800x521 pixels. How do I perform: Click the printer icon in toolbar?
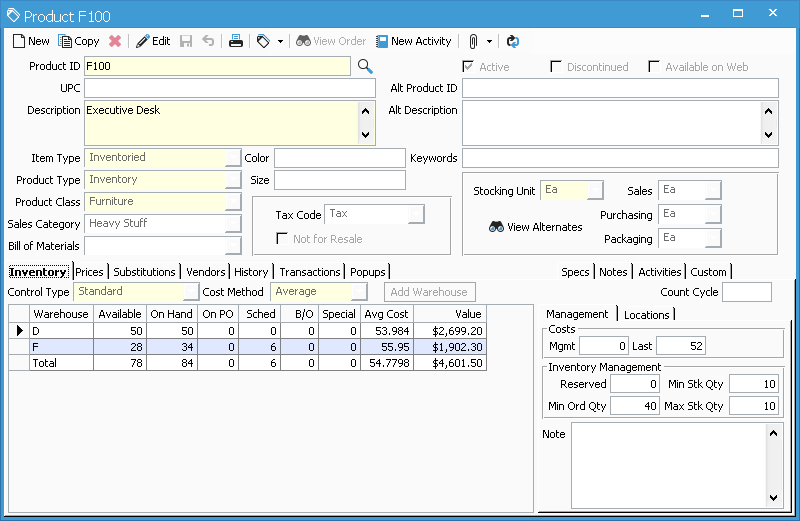point(236,41)
